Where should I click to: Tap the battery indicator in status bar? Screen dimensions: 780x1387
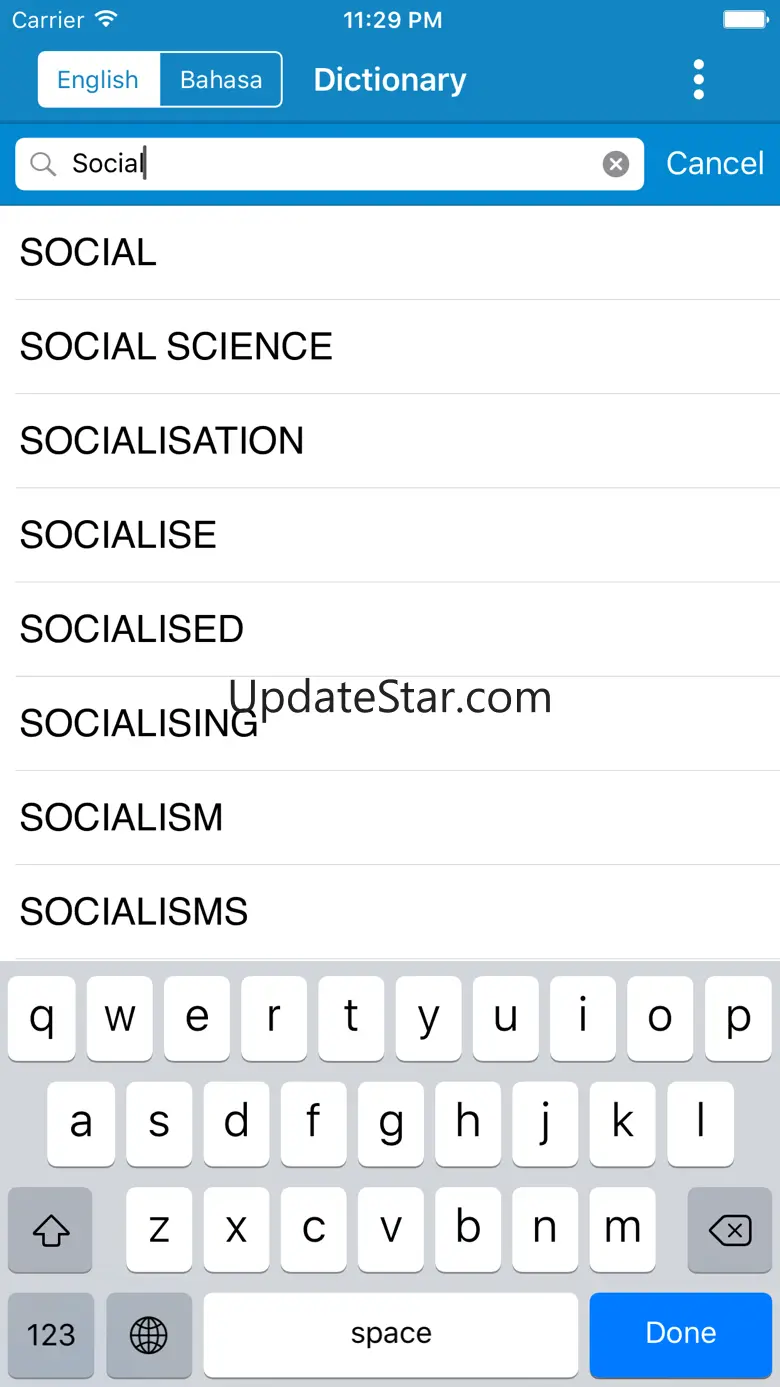click(x=744, y=20)
